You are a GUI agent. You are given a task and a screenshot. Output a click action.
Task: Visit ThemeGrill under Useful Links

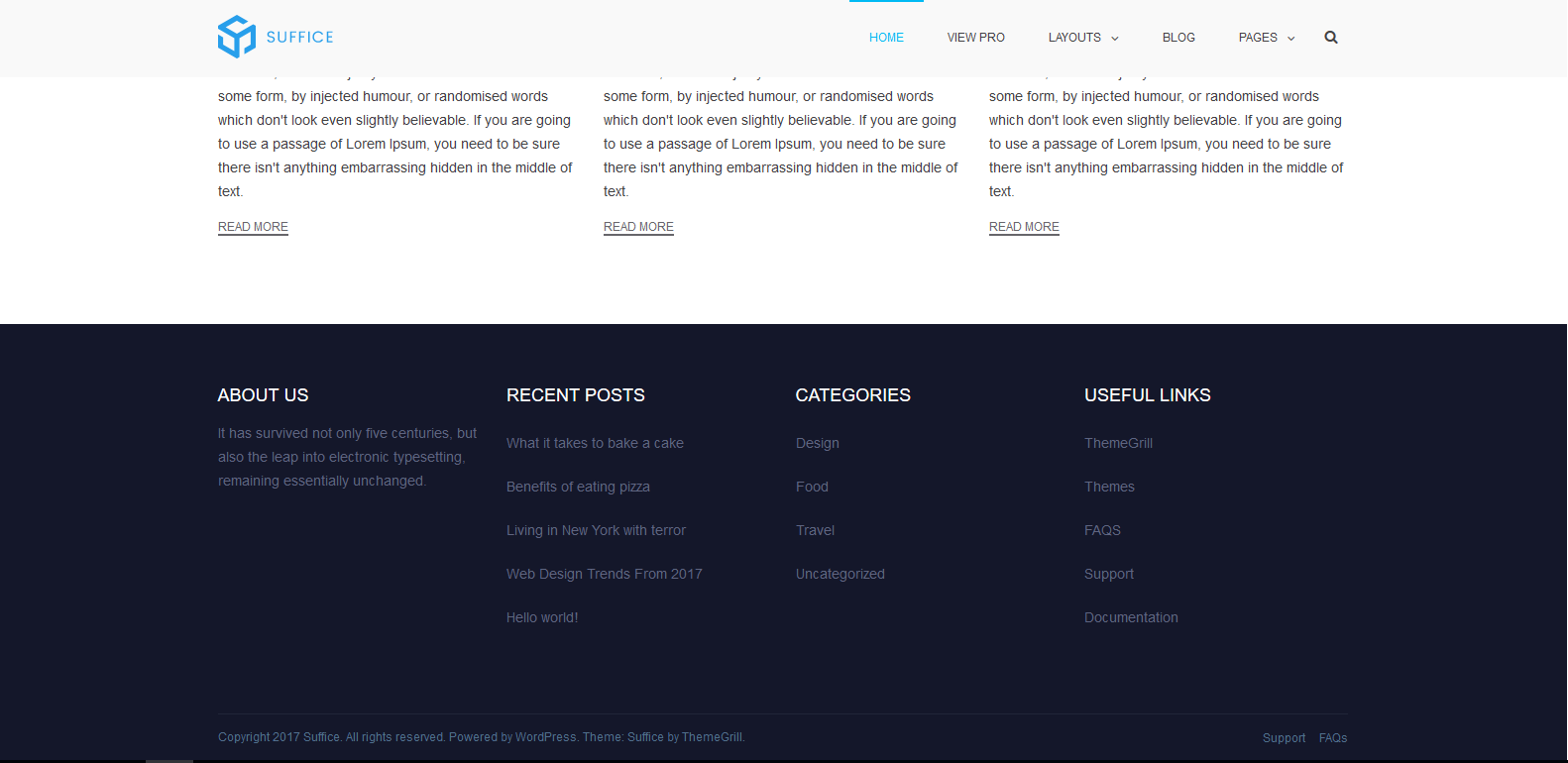point(1118,443)
